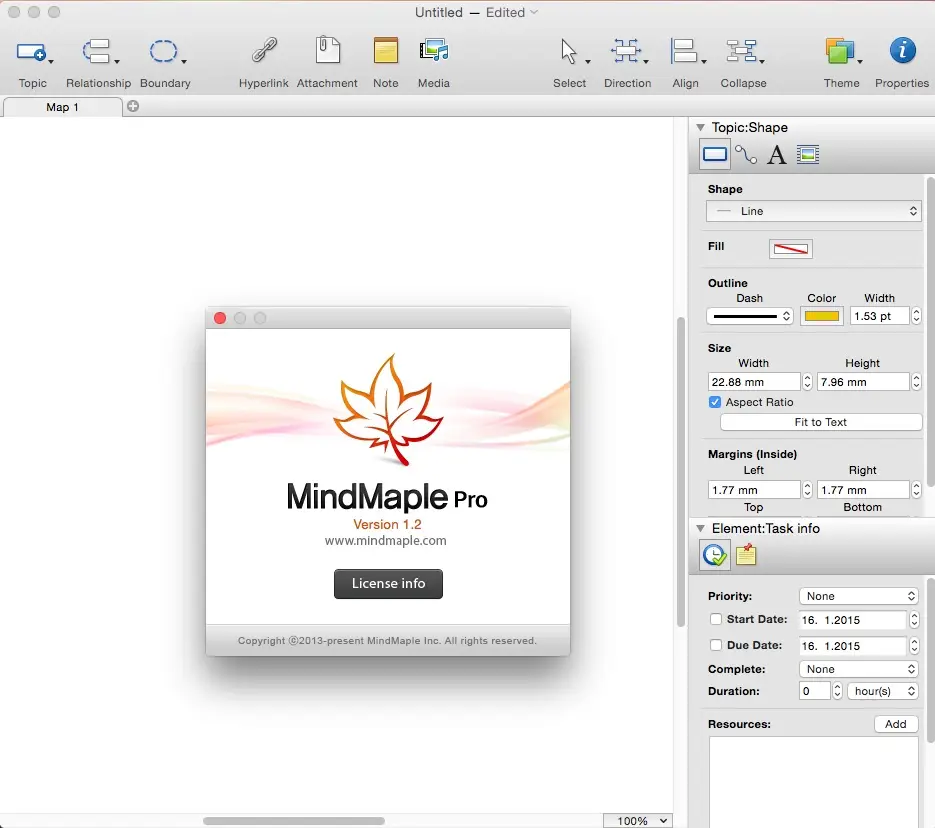This screenshot has height=828, width=935.
Task: Click the Attachment paperclip icon
Action: (327, 50)
